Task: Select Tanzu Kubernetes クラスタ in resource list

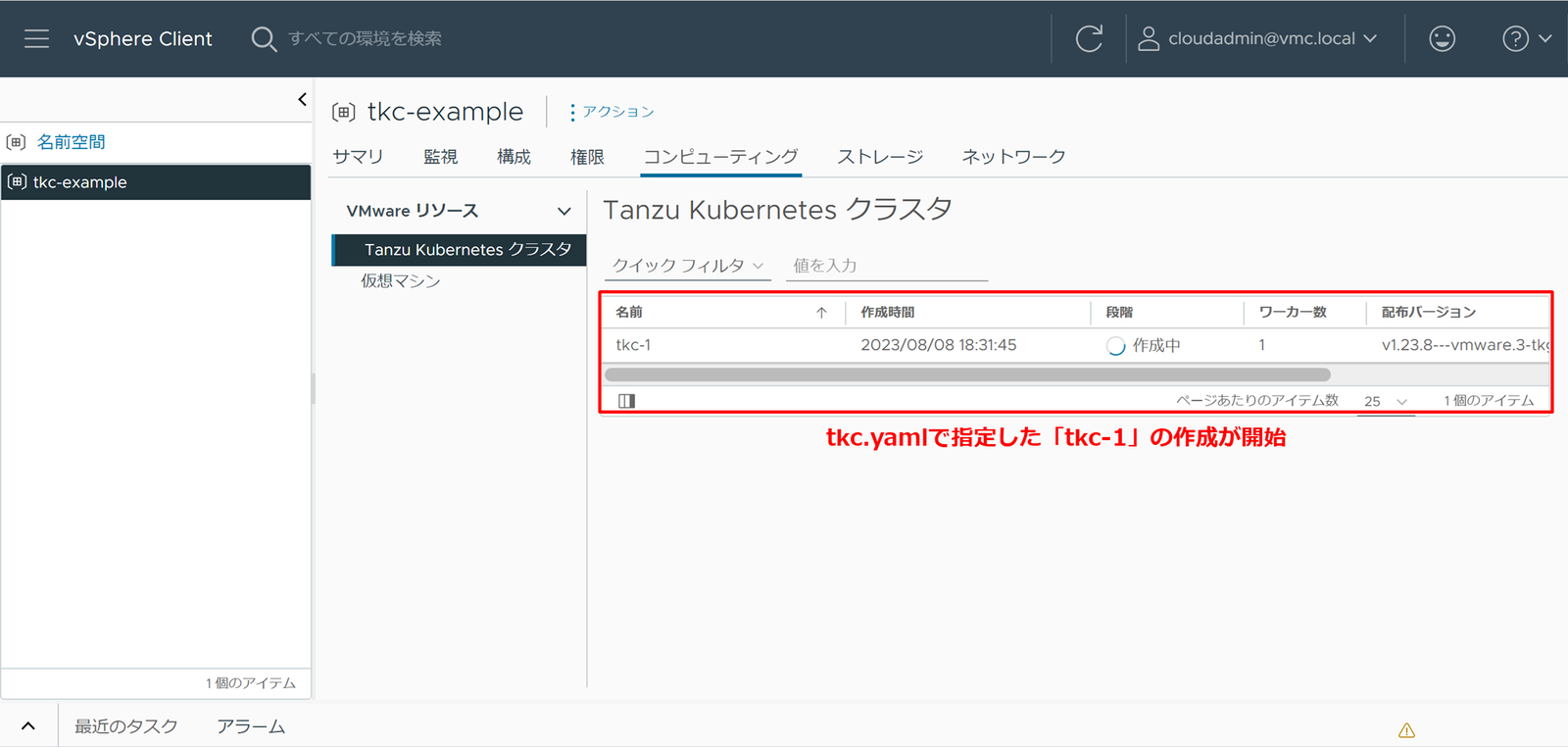Action: (460, 250)
